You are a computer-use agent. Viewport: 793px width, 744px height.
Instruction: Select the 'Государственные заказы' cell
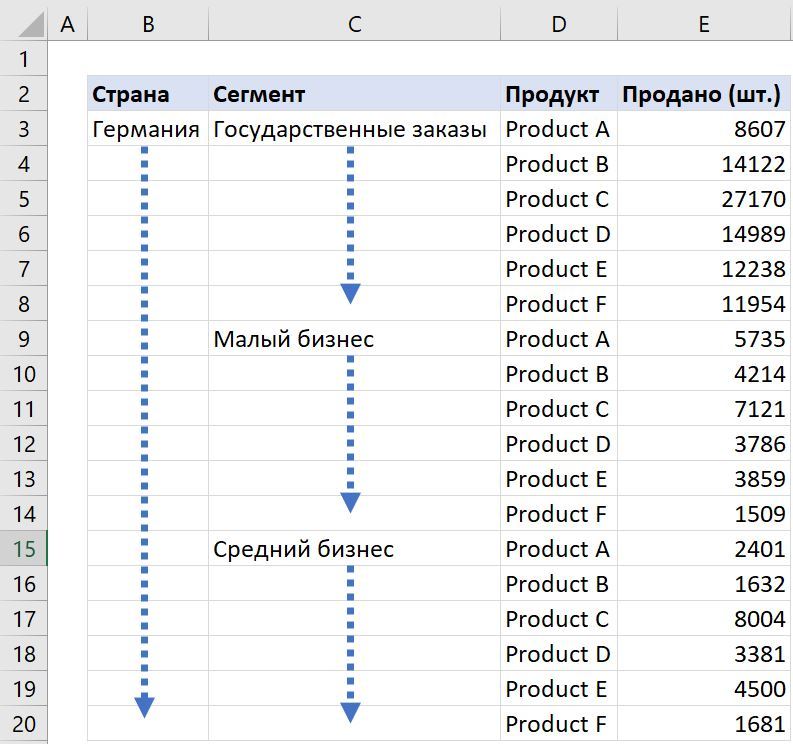tap(355, 129)
